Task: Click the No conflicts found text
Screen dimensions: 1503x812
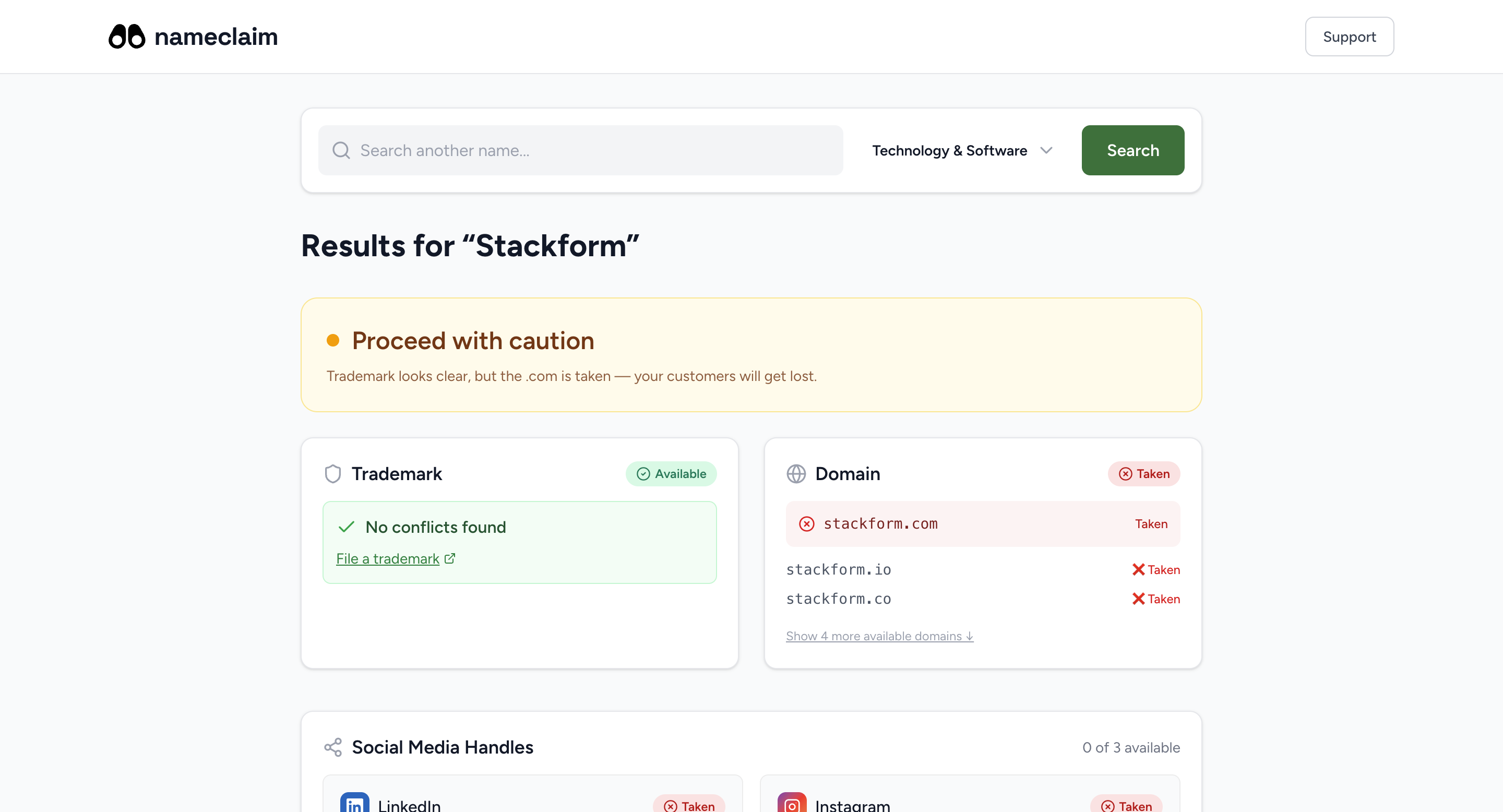Action: click(435, 527)
